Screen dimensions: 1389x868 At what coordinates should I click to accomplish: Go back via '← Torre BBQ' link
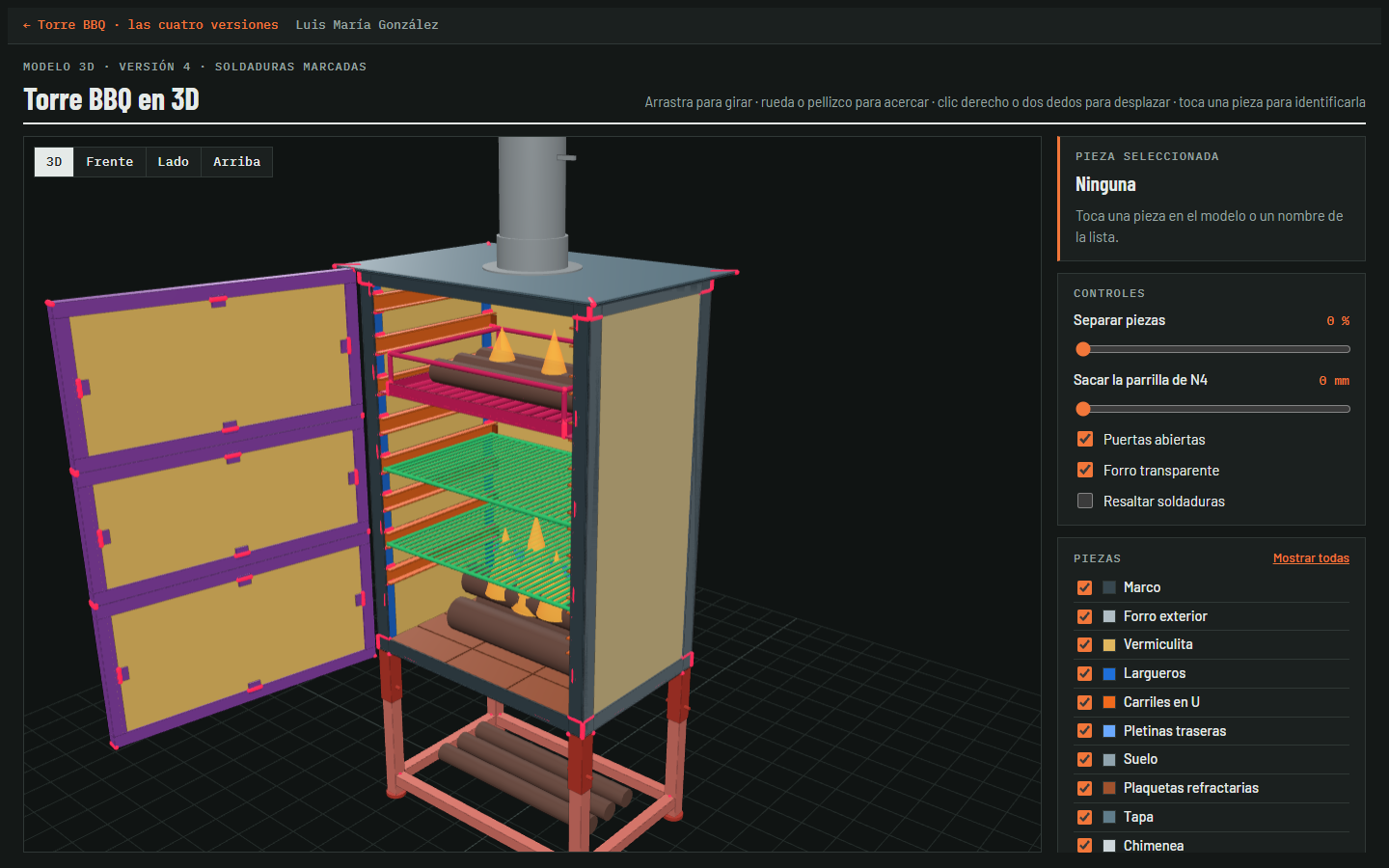[x=64, y=25]
